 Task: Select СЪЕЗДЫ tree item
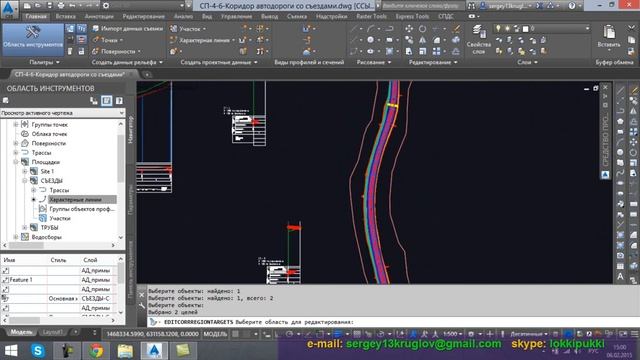pyautogui.click(x=51, y=181)
